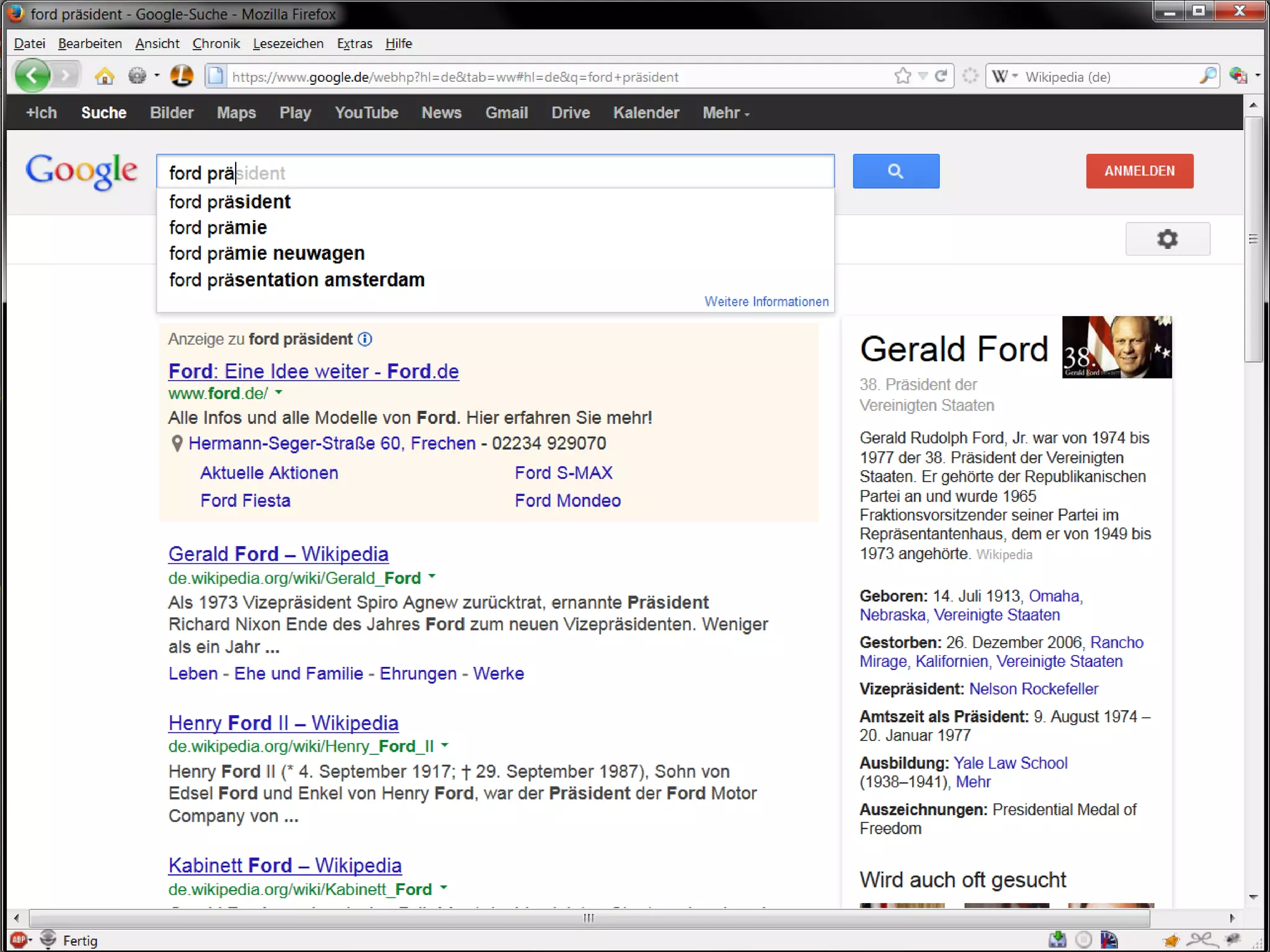This screenshot has width=1270, height=952.
Task: Click the horizontal scrollbar at bottom
Action: (x=589, y=918)
